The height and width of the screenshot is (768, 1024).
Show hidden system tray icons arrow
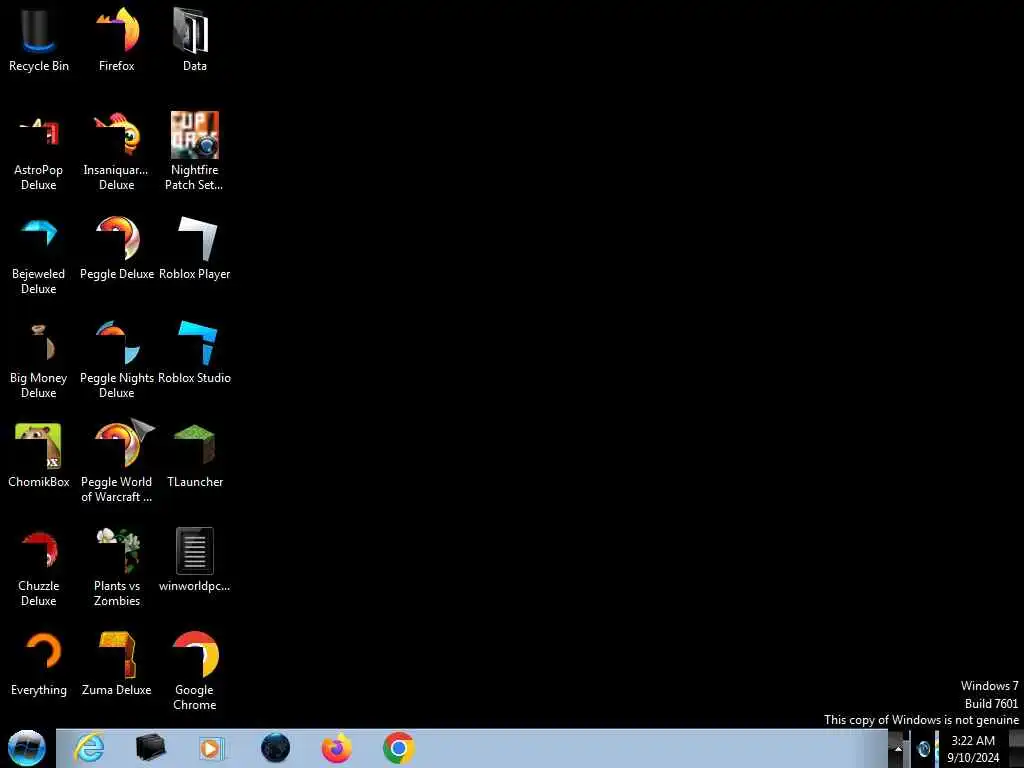(x=898, y=748)
